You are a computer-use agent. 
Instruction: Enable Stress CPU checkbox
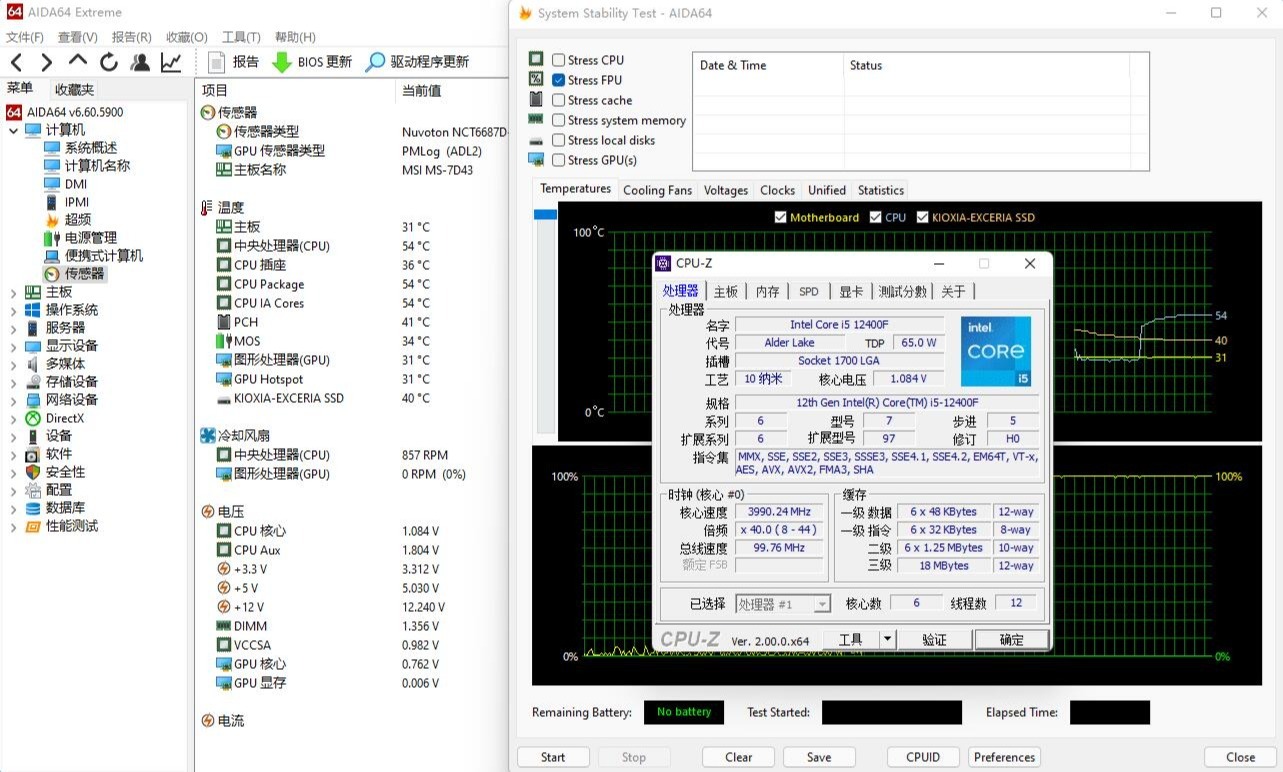558,60
